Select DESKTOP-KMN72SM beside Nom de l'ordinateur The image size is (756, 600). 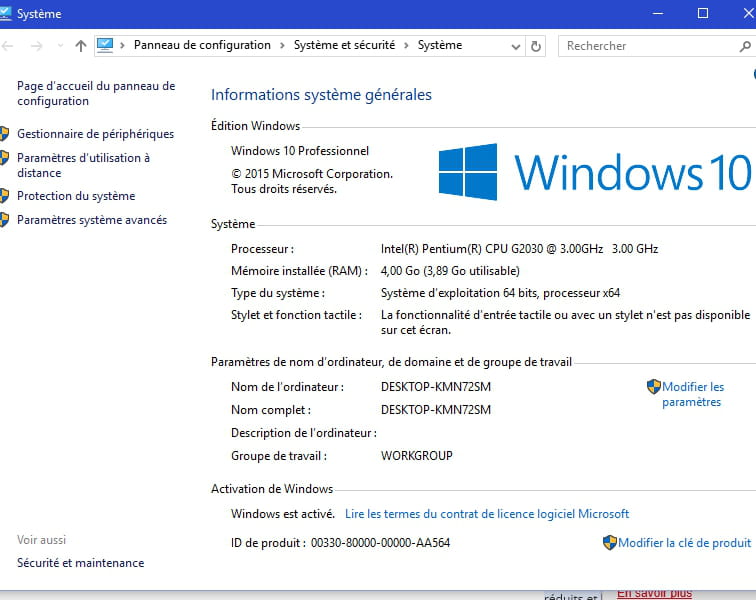(x=436, y=387)
